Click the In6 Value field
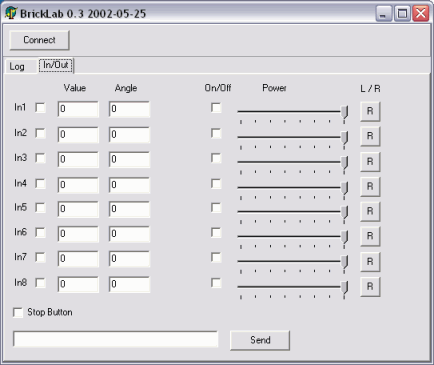The height and width of the screenshot is (365, 434). click(78, 234)
